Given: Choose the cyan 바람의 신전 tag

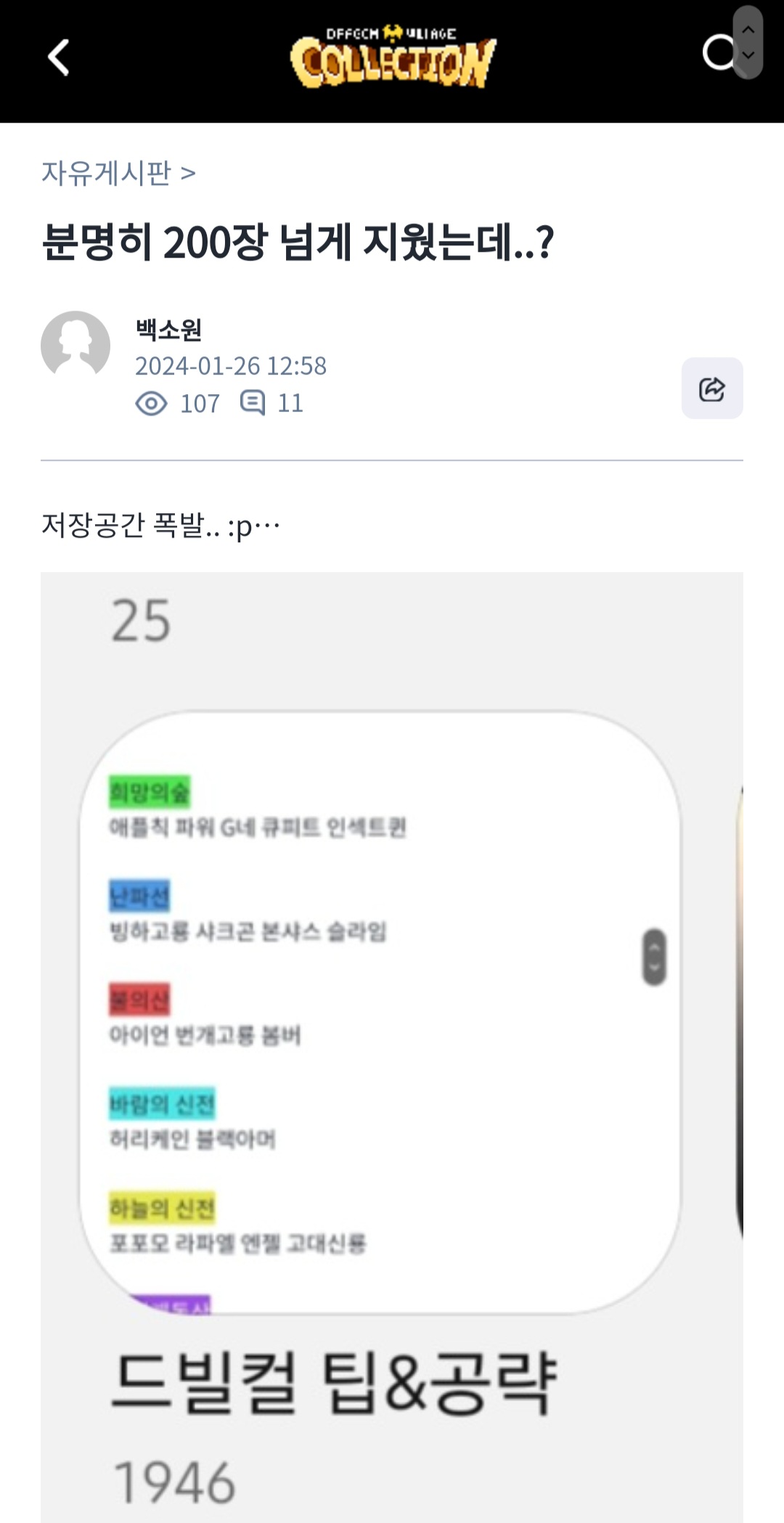Looking at the screenshot, I should (x=162, y=1104).
